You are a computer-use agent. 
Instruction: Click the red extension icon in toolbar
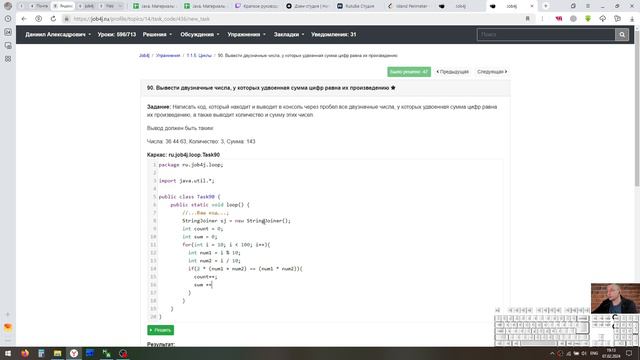559,19
